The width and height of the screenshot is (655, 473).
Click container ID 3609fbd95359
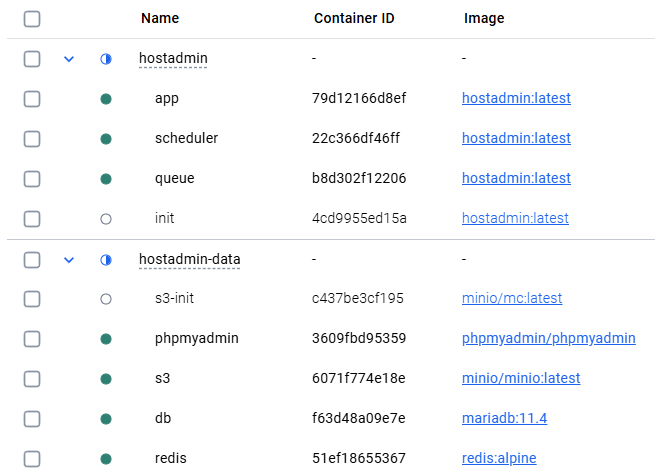359,338
